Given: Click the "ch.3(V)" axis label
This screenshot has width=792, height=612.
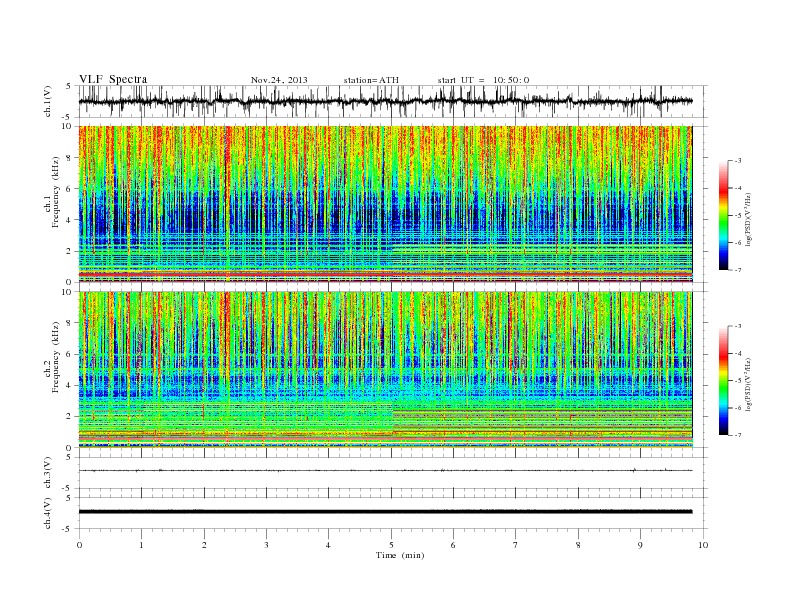Looking at the screenshot, I should [x=48, y=472].
